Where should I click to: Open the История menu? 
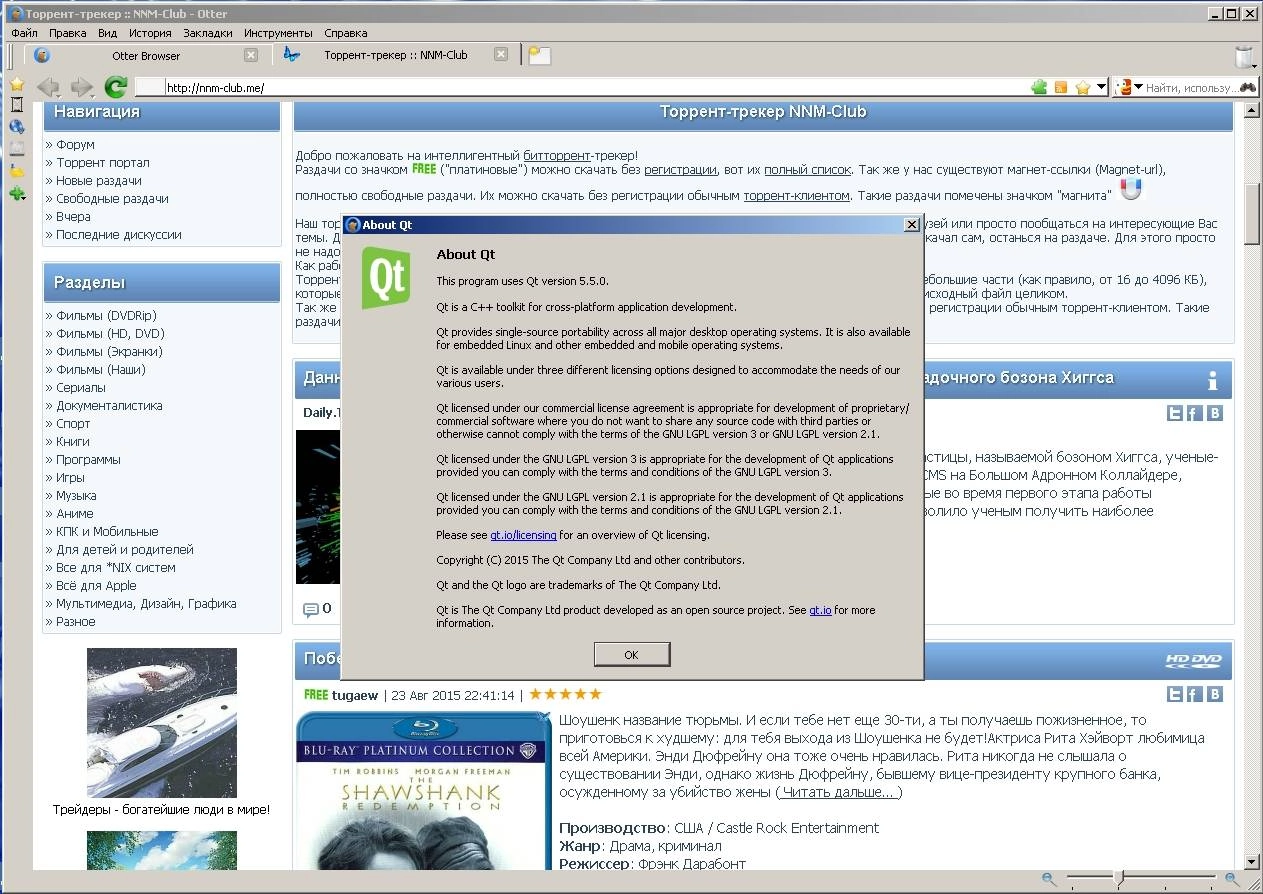coord(150,33)
